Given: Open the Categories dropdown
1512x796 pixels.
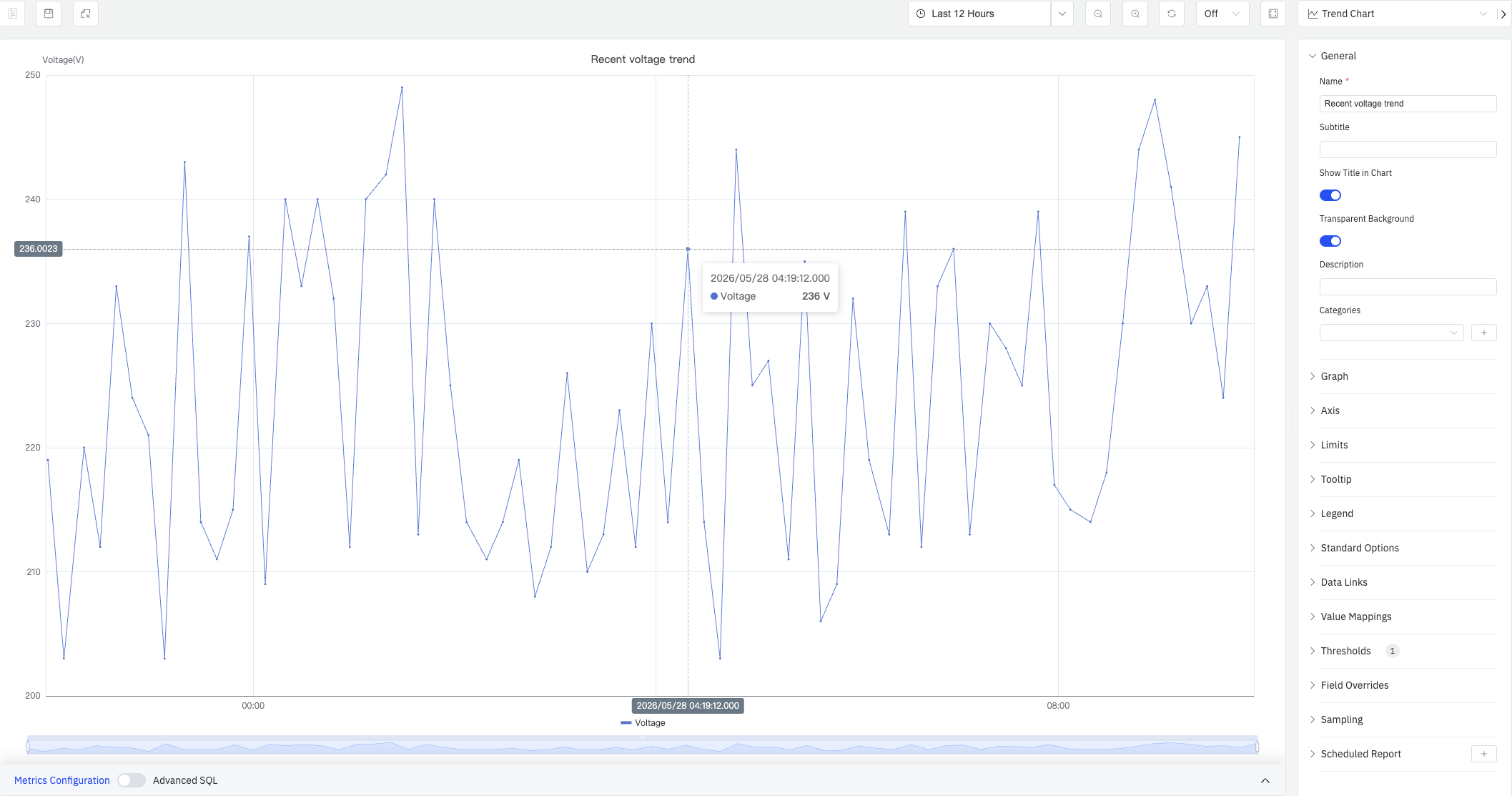Looking at the screenshot, I should point(1391,333).
